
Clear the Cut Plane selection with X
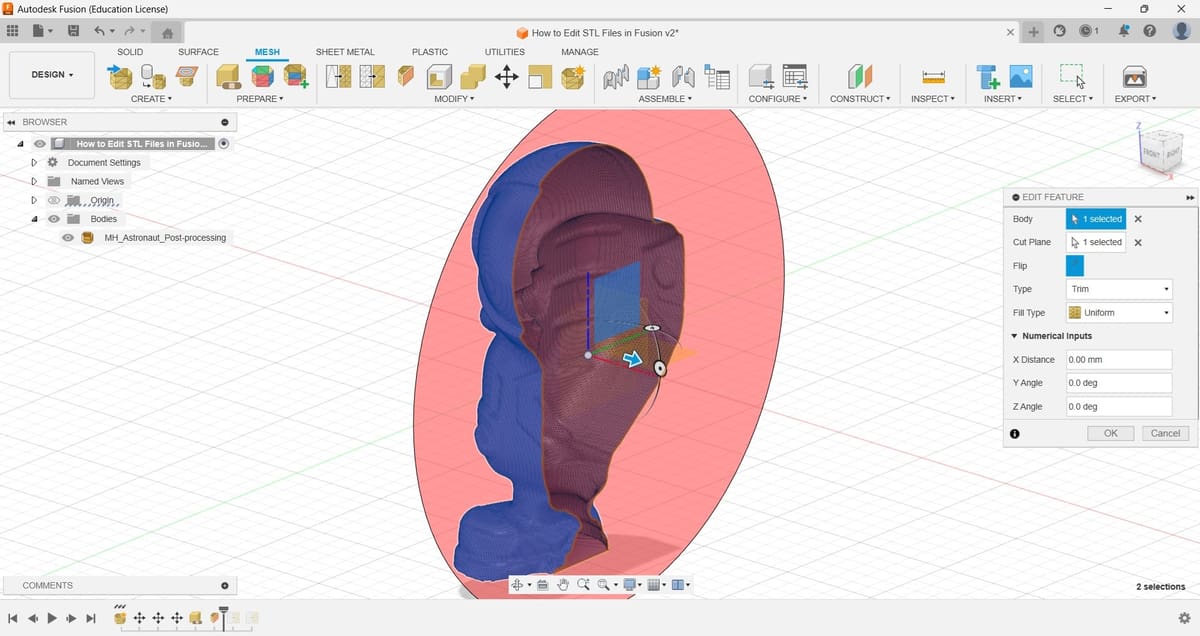[1138, 242]
